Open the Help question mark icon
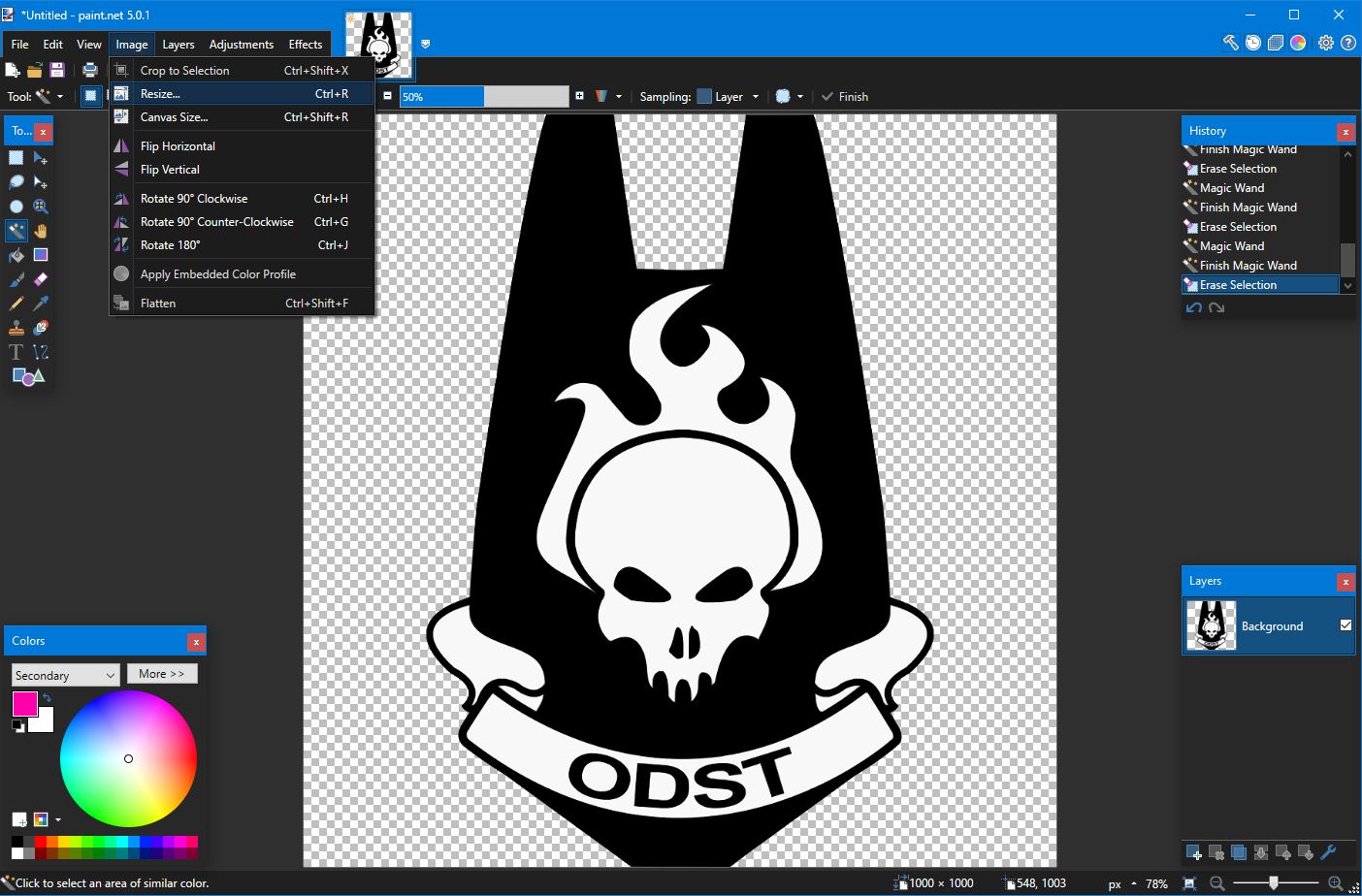The image size is (1362, 896). 1348,43
